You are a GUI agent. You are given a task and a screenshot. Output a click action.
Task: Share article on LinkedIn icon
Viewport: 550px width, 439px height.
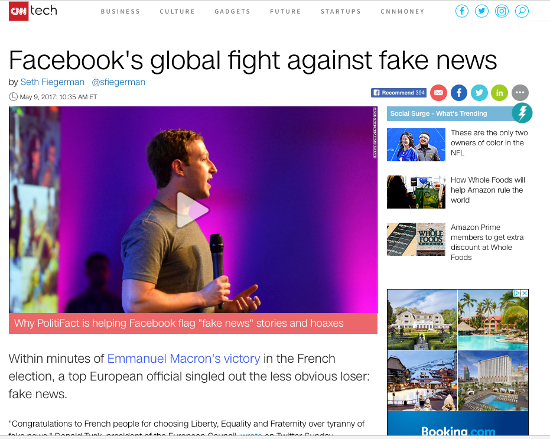[x=499, y=93]
